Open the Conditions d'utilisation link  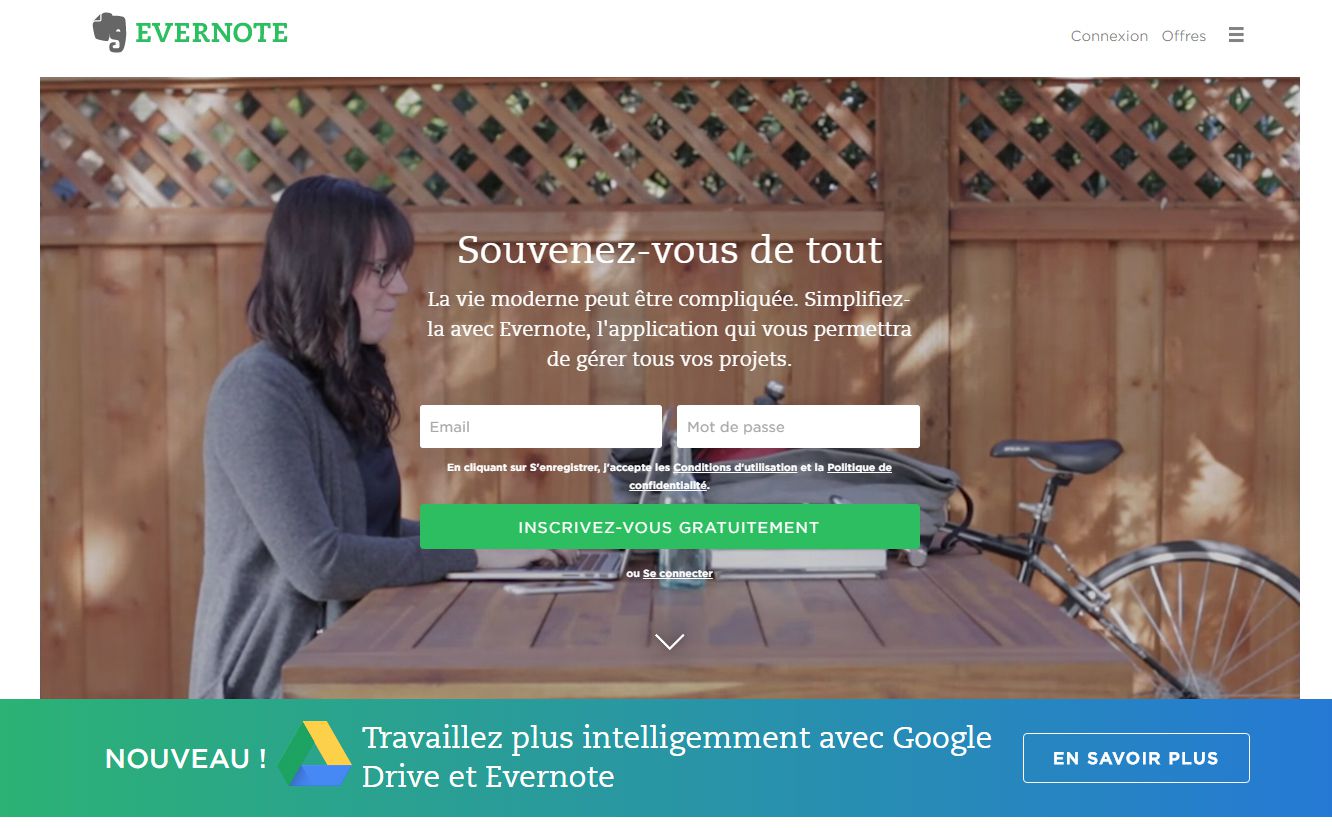click(x=735, y=467)
